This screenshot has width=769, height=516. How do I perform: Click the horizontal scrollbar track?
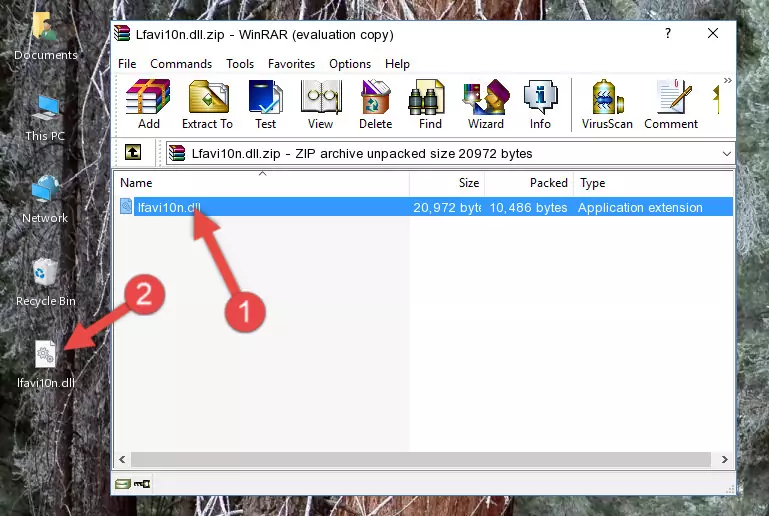coord(421,460)
